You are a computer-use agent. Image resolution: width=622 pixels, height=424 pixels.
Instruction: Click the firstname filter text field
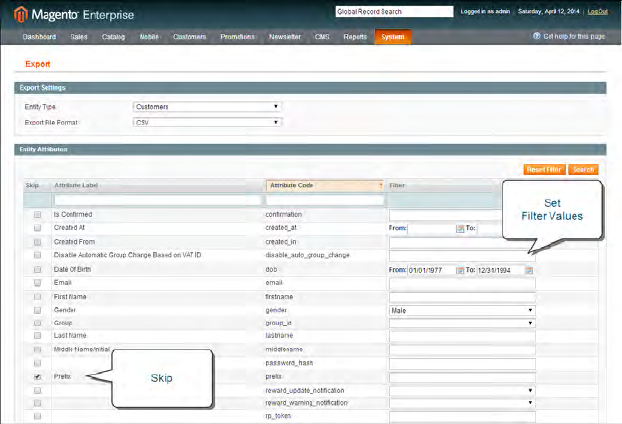coord(462,297)
